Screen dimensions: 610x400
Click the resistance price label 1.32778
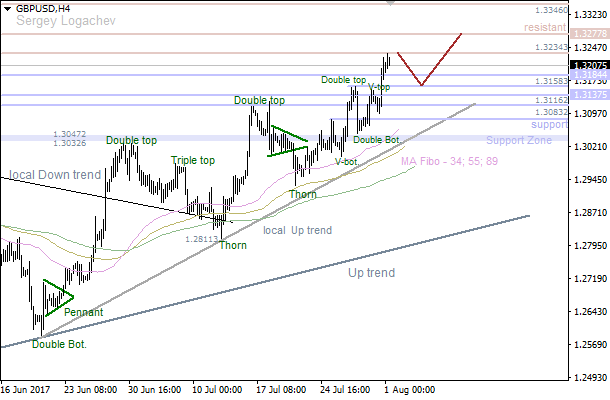click(587, 33)
